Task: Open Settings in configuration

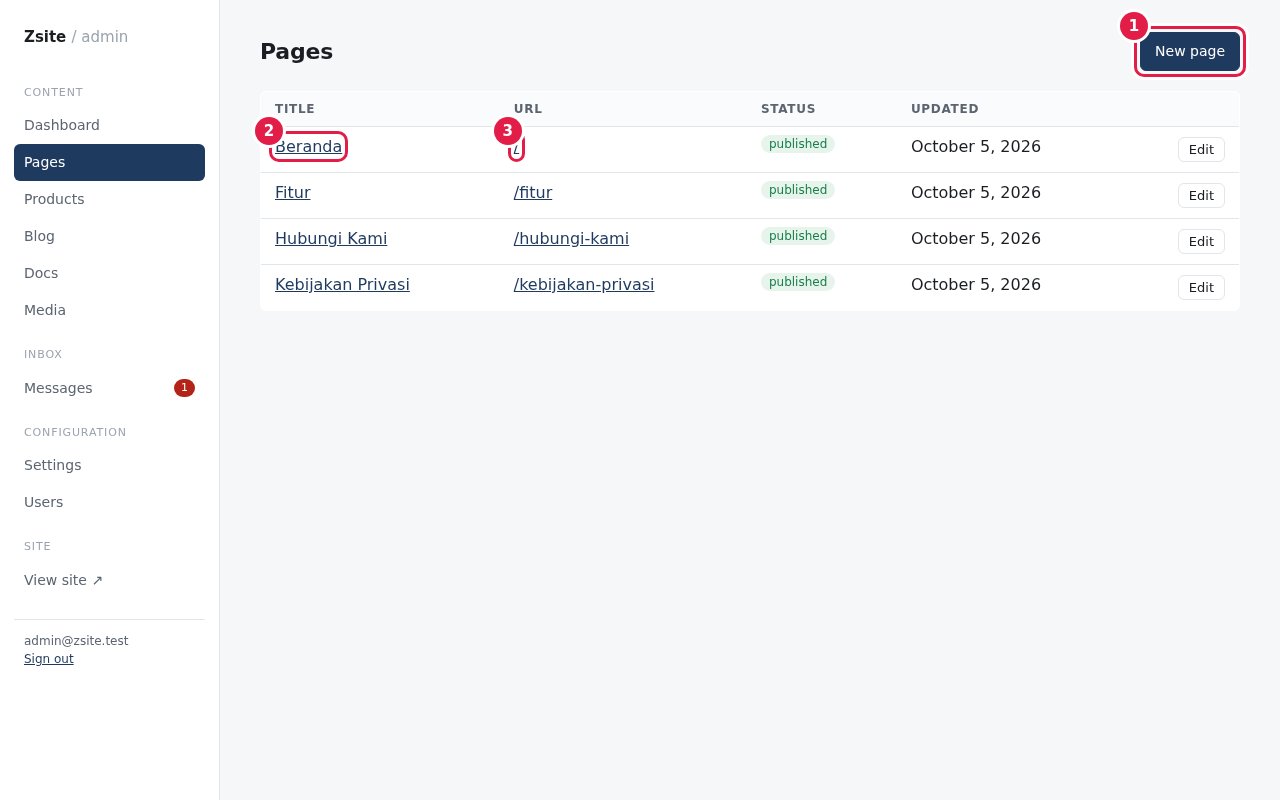Action: pyautogui.click(x=109, y=465)
